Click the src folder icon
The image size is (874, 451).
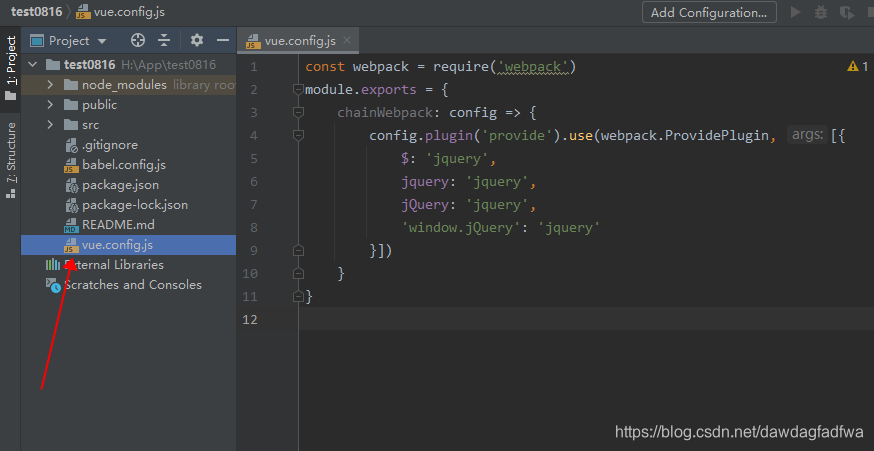[71, 125]
